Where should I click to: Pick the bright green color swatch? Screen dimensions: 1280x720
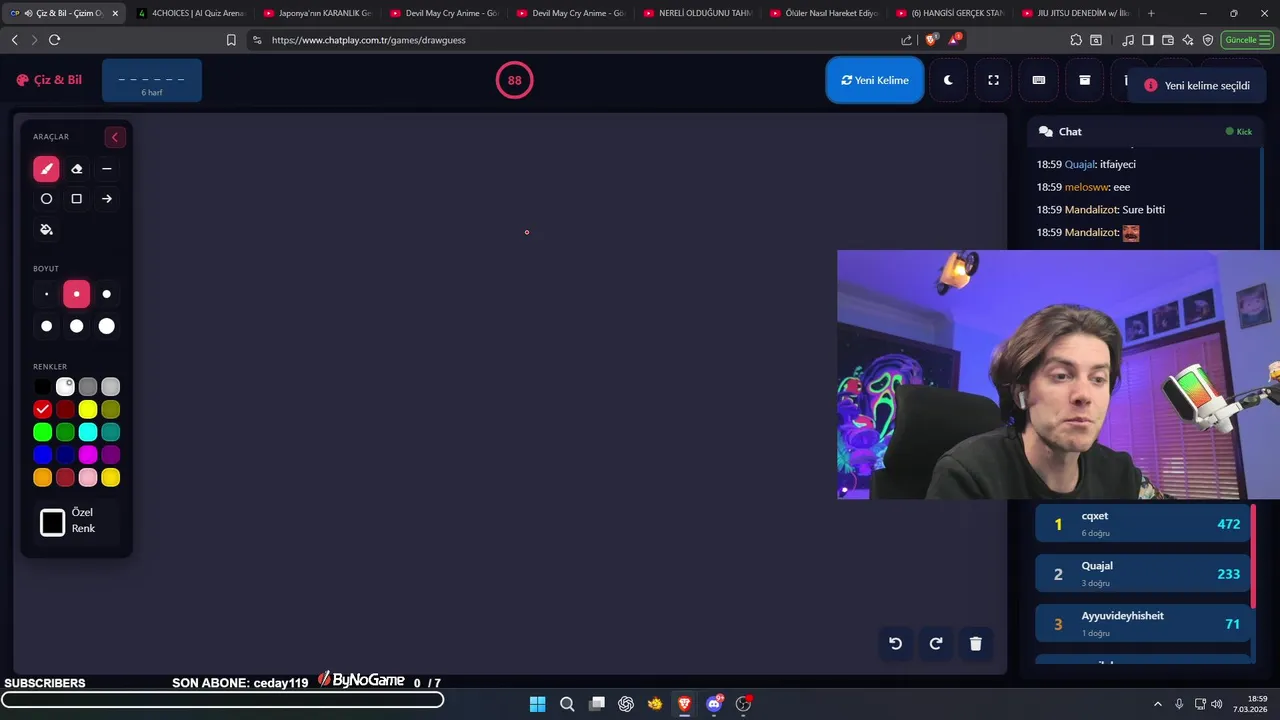pos(42,432)
